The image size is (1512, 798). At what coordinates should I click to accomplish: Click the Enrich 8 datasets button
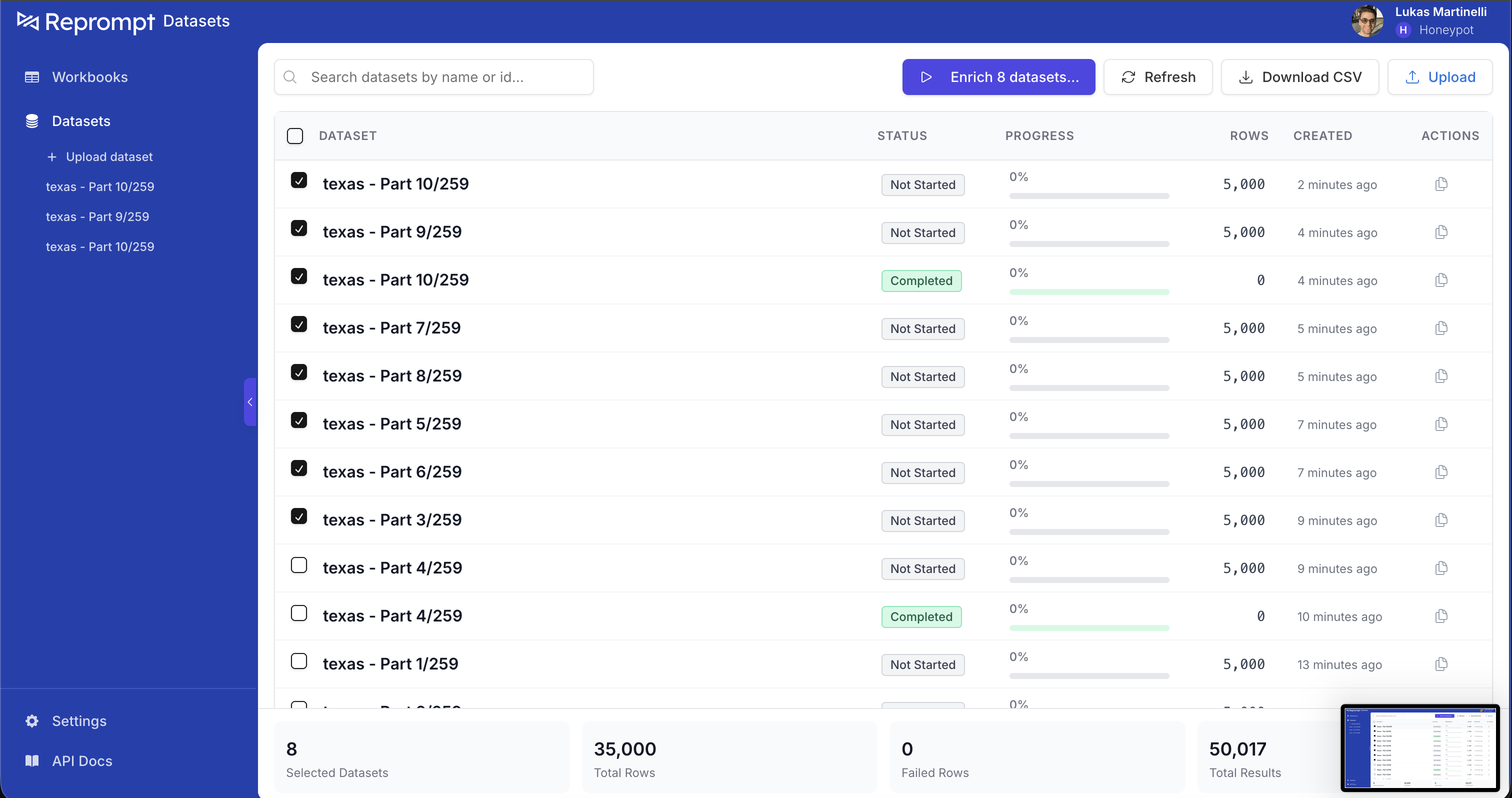(998, 77)
